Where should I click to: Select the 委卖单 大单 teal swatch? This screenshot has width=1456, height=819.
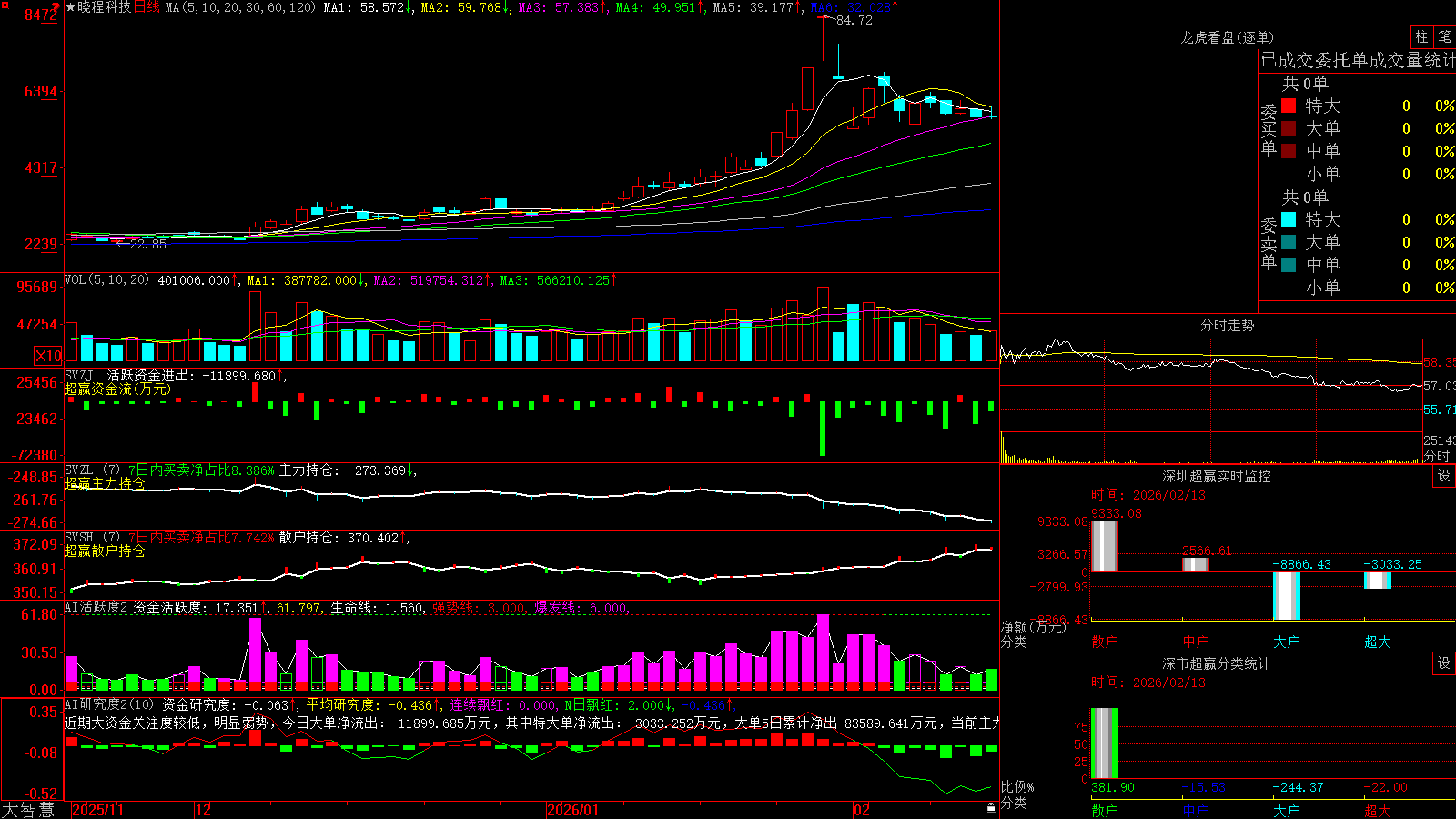click(x=1289, y=242)
